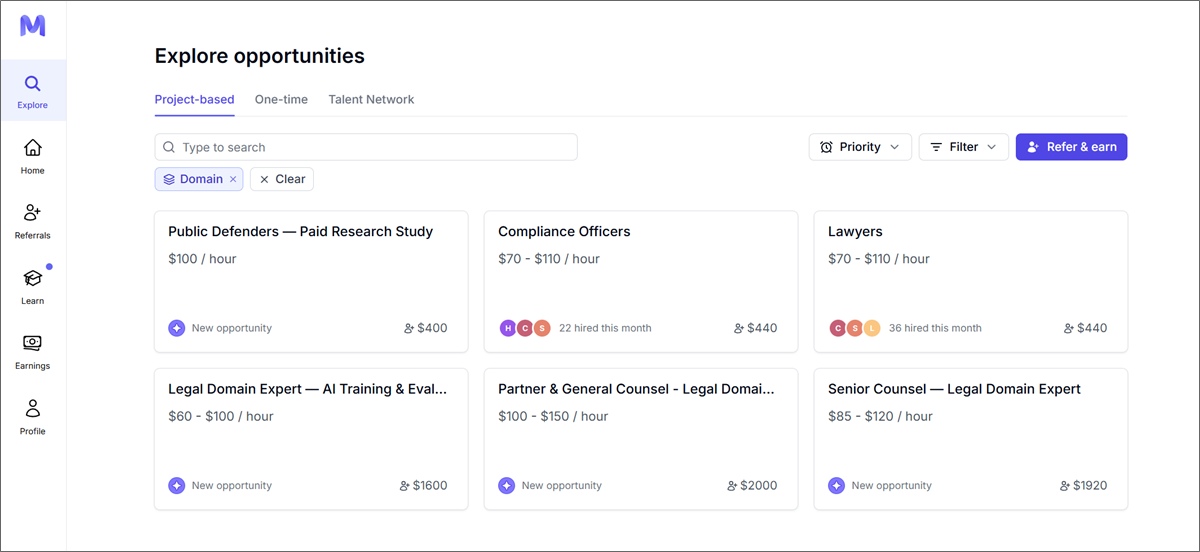Open the Learn sidebar section

[x=33, y=286]
